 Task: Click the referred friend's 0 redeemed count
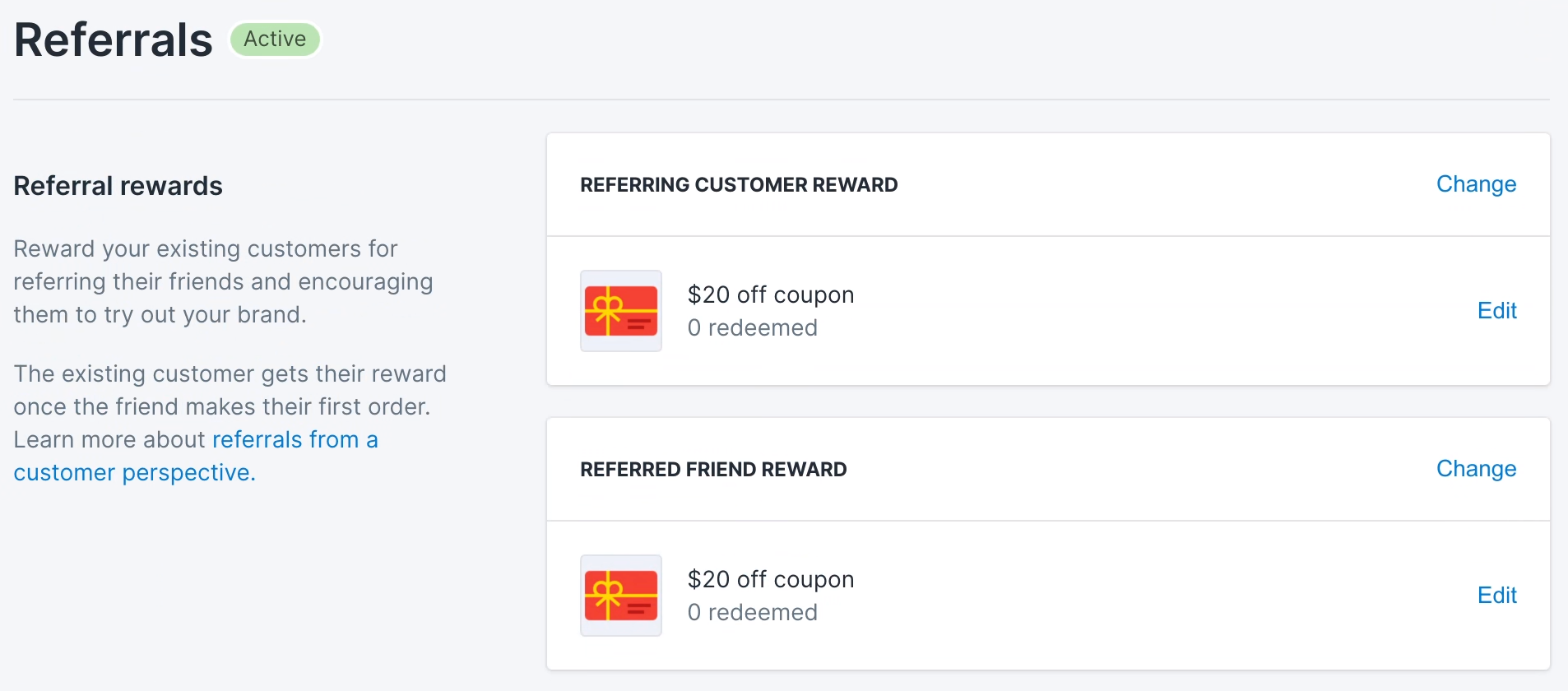point(753,613)
